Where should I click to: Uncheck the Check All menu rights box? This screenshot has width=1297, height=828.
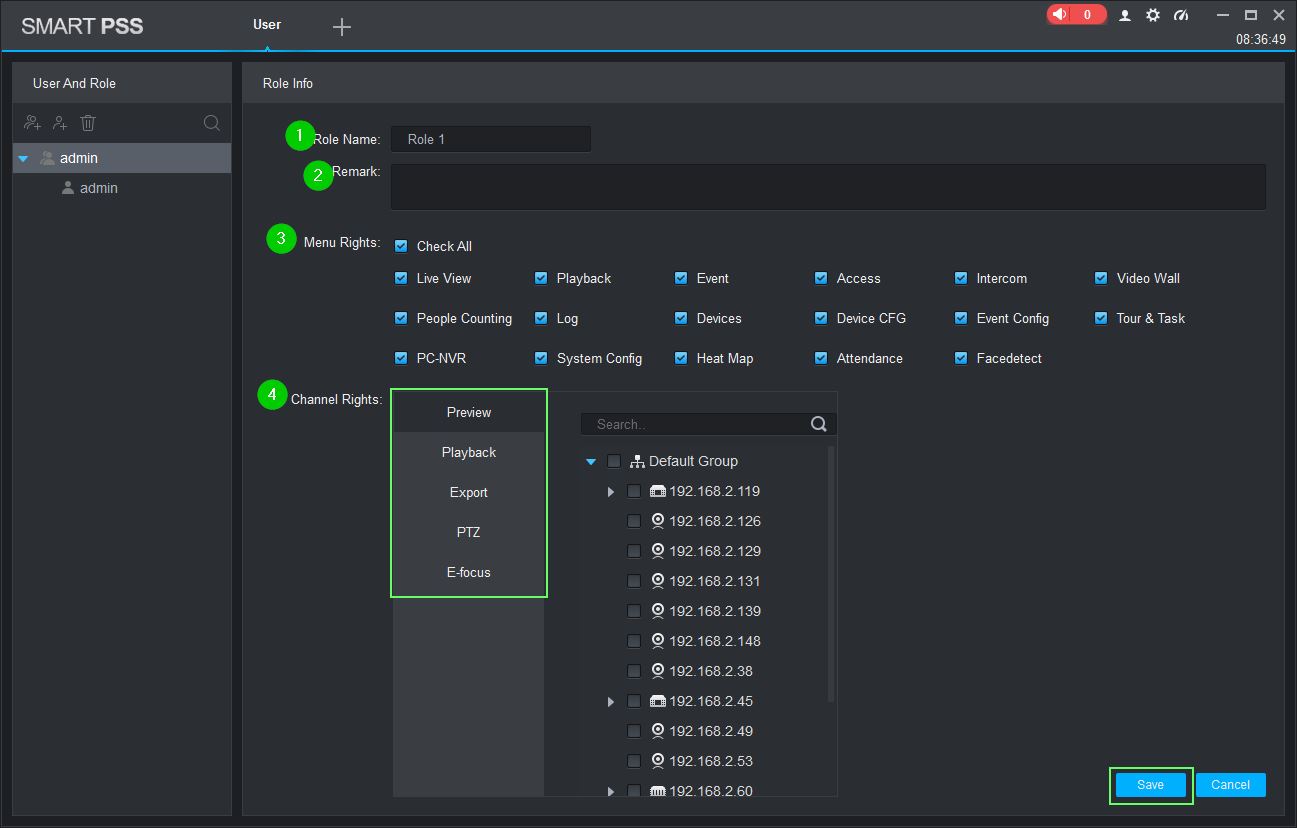pos(401,246)
